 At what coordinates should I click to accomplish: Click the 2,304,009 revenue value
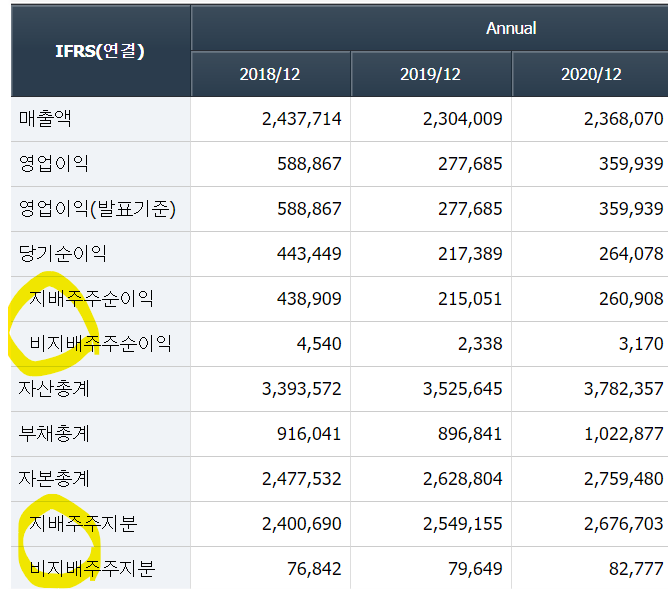pos(463,119)
